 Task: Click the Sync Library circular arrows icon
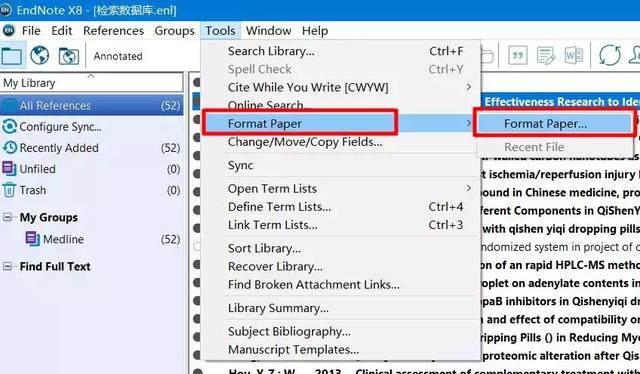(609, 55)
